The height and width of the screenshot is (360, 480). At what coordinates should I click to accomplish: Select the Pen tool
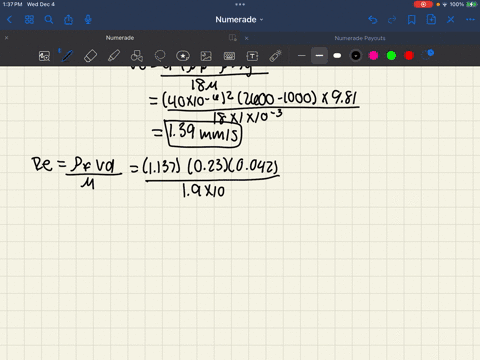pyautogui.click(x=67, y=56)
